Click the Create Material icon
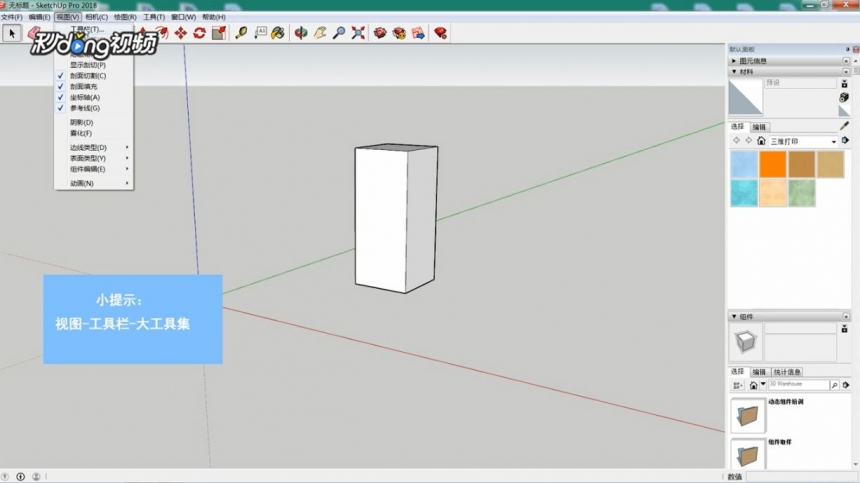 click(844, 97)
